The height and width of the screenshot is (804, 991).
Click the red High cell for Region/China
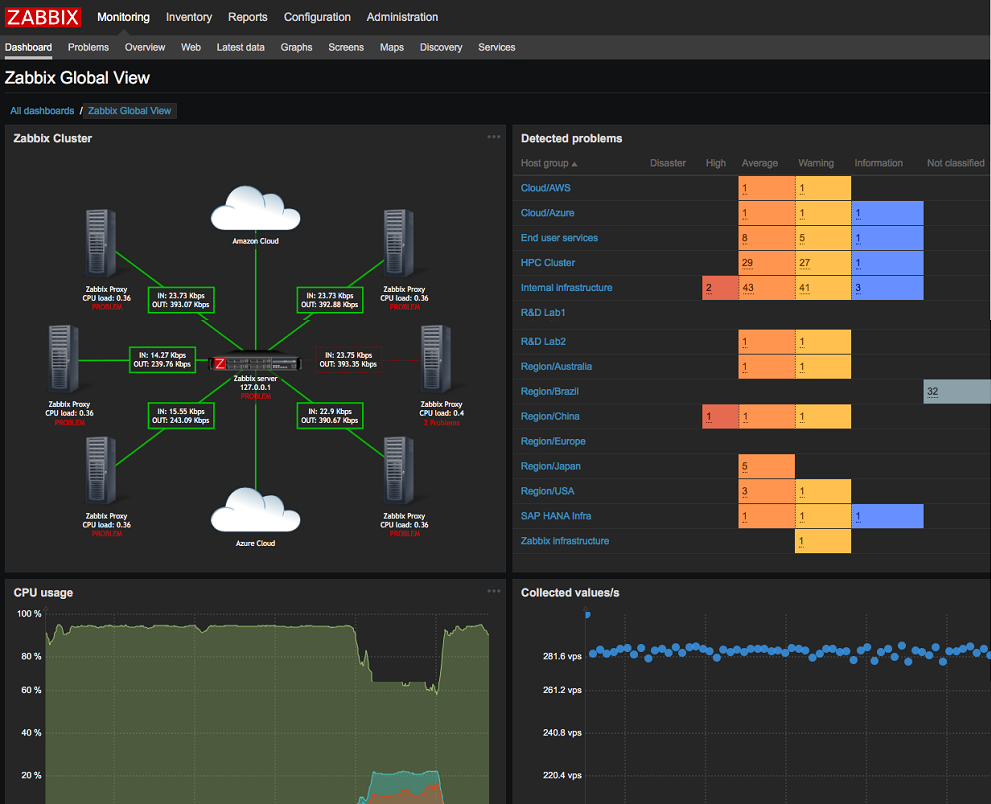[720, 417]
